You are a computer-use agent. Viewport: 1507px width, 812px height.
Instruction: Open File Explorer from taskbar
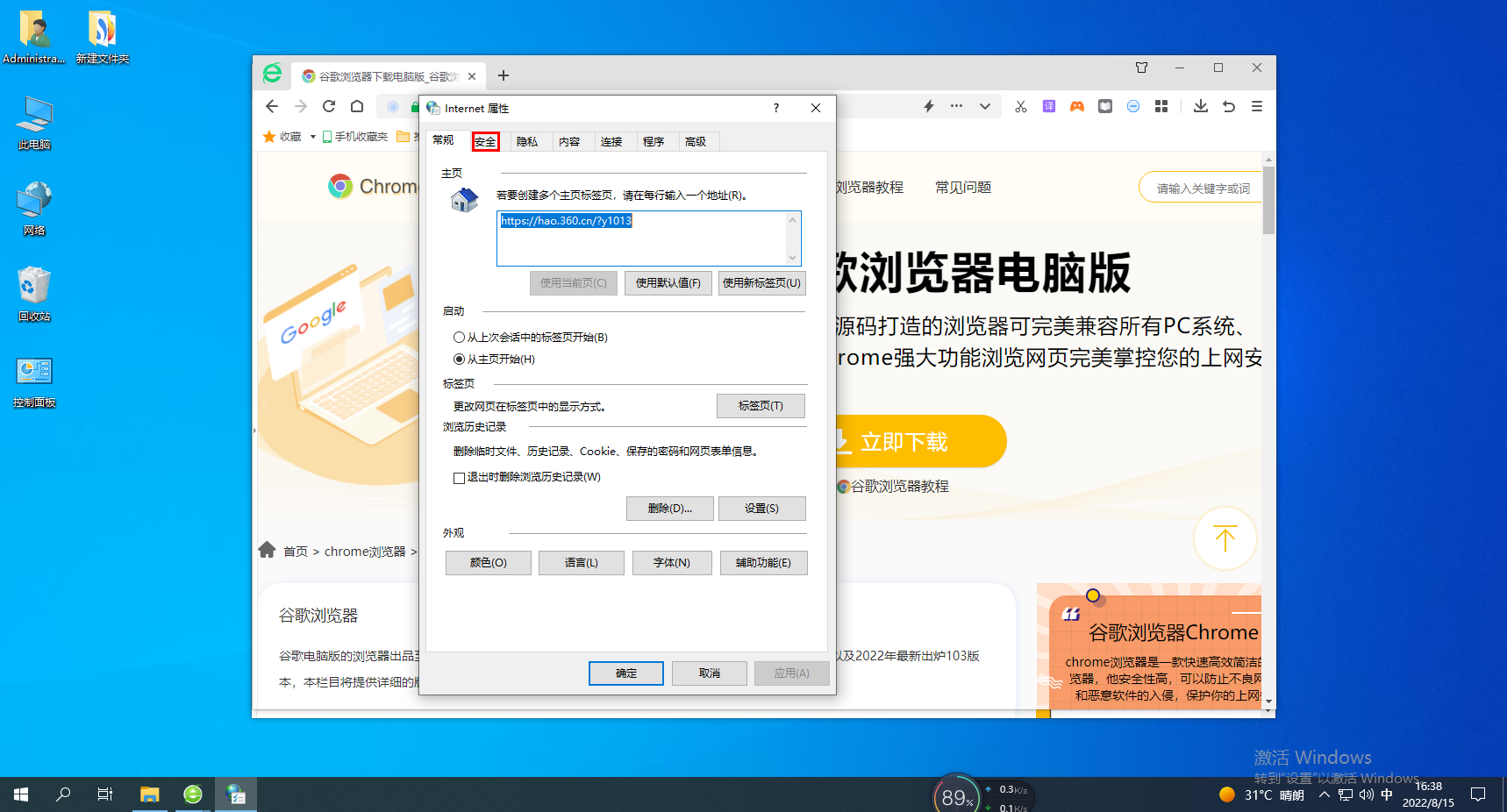[150, 794]
